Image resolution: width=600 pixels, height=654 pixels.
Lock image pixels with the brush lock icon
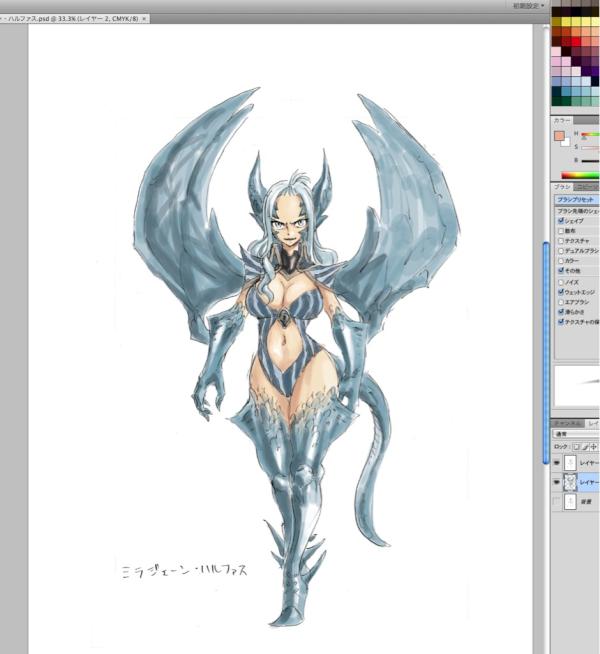pos(585,447)
